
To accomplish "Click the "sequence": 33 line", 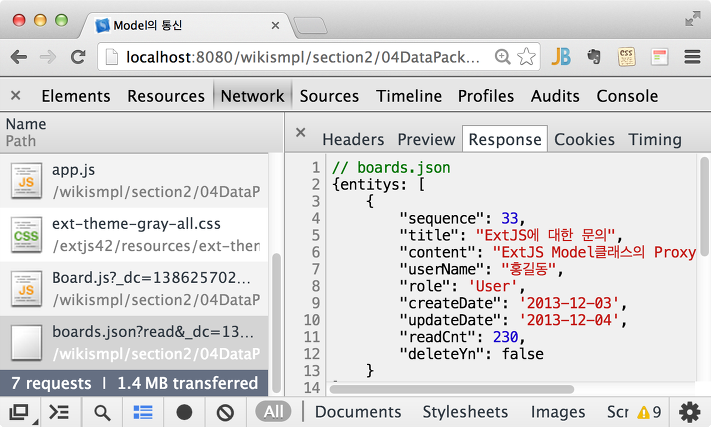I will 462,218.
